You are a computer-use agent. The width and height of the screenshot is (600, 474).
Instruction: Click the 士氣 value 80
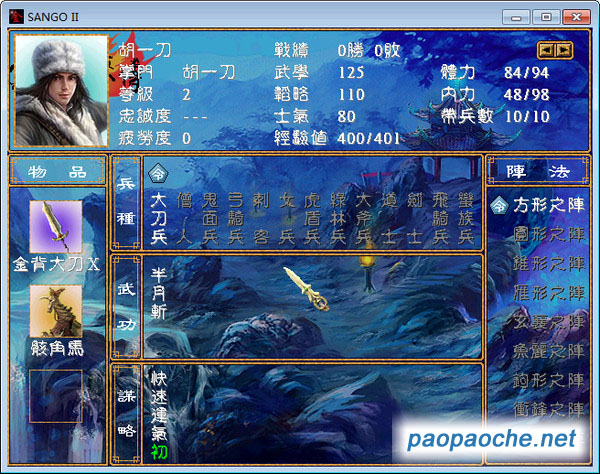pyautogui.click(x=347, y=116)
